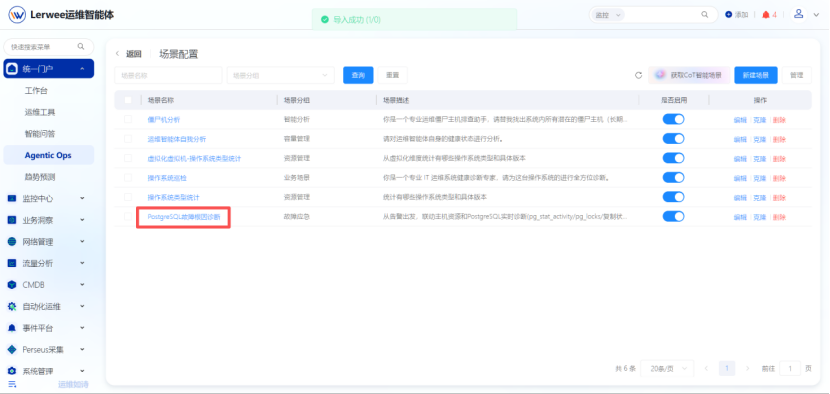Tick the checkbox for 运维智能体自我分析 row
The image size is (830, 394).
pos(128,139)
